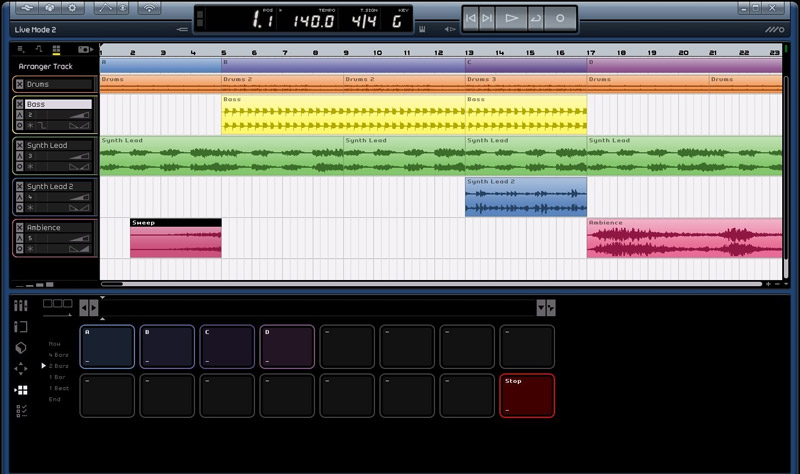Click the automation curve button in top toolbar
The height and width of the screenshot is (474, 800).
[x=105, y=8]
